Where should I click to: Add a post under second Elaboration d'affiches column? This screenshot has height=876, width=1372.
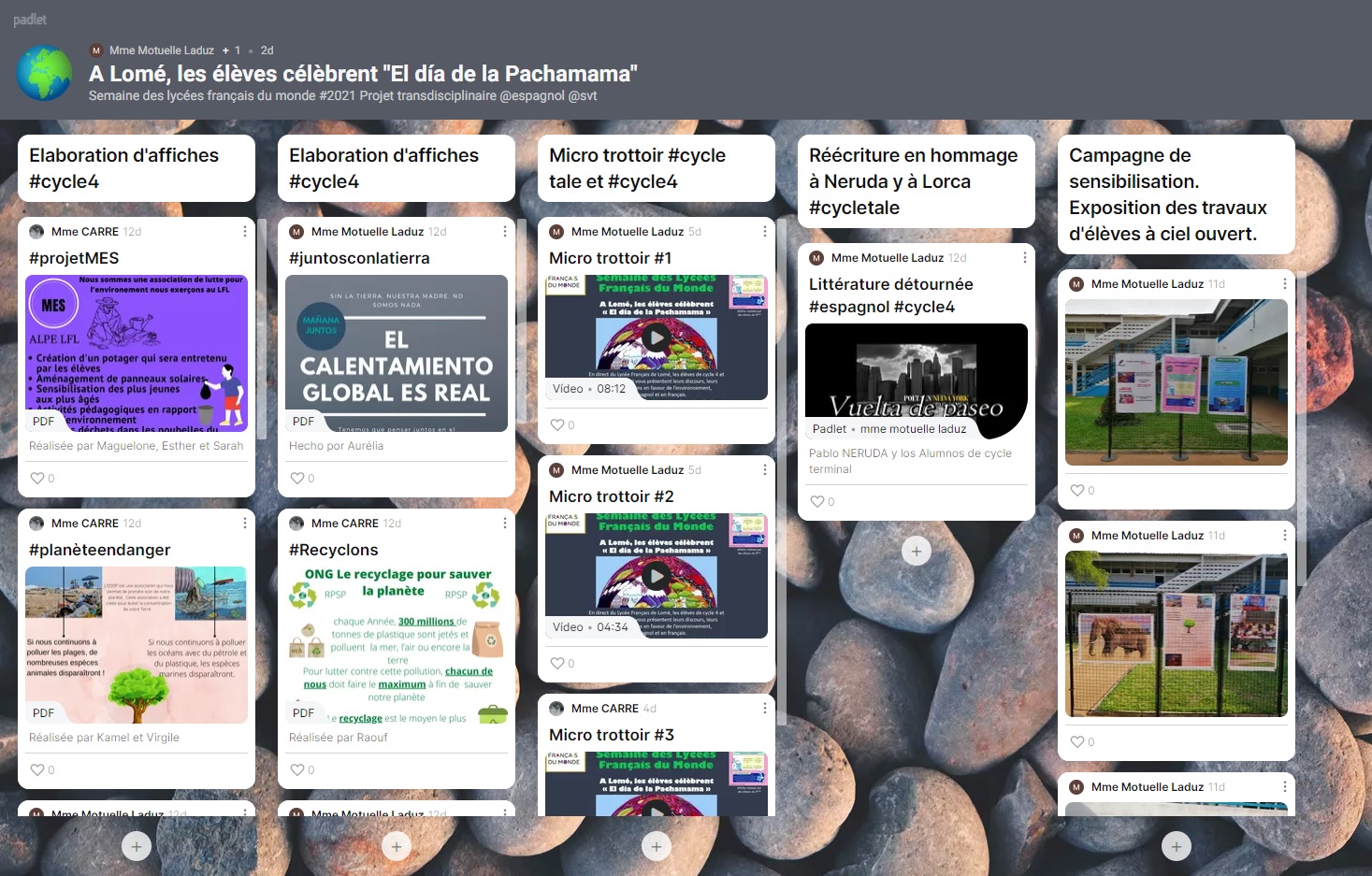pyautogui.click(x=397, y=847)
